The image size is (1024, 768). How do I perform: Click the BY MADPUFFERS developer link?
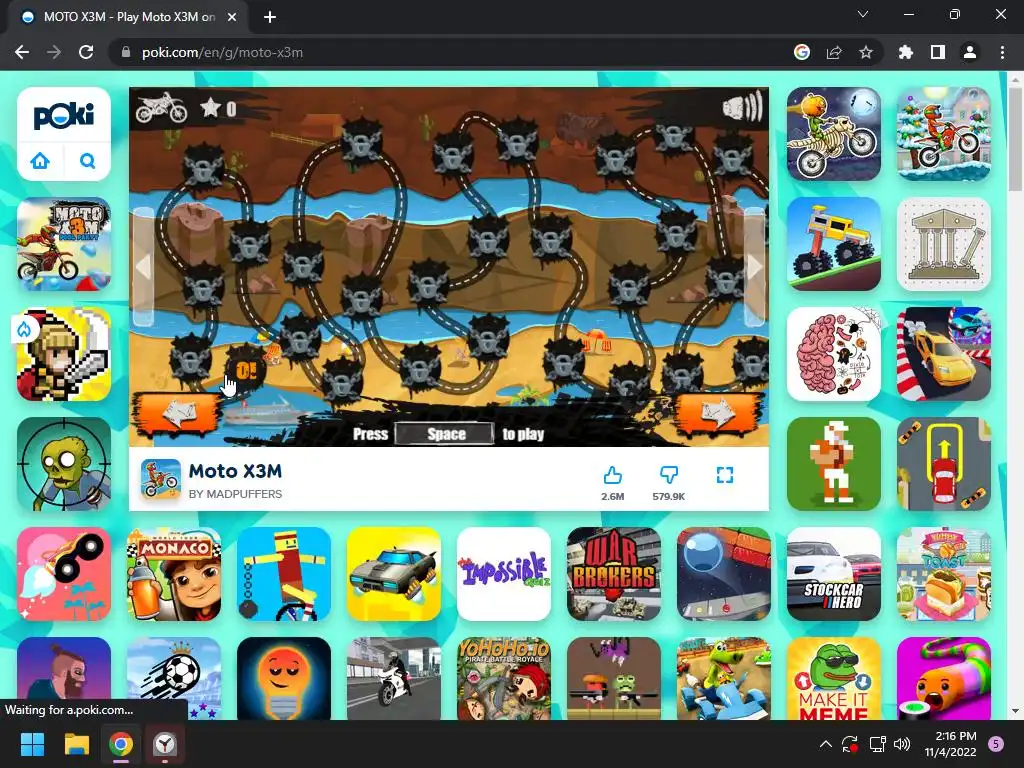[x=235, y=494]
